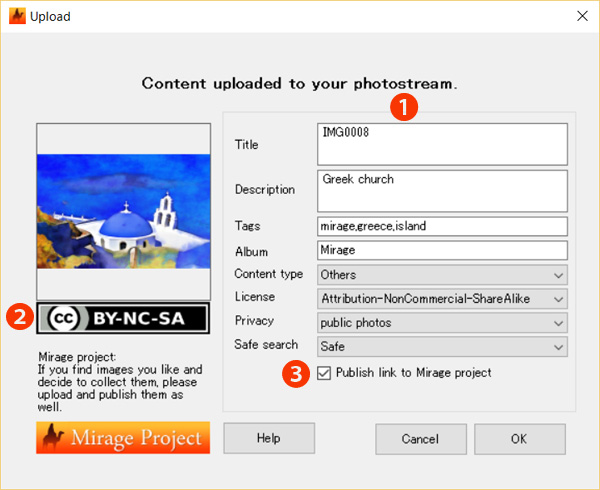This screenshot has height=490, width=600.
Task: Click the Publish link to Mirage project label
Action: (413, 373)
